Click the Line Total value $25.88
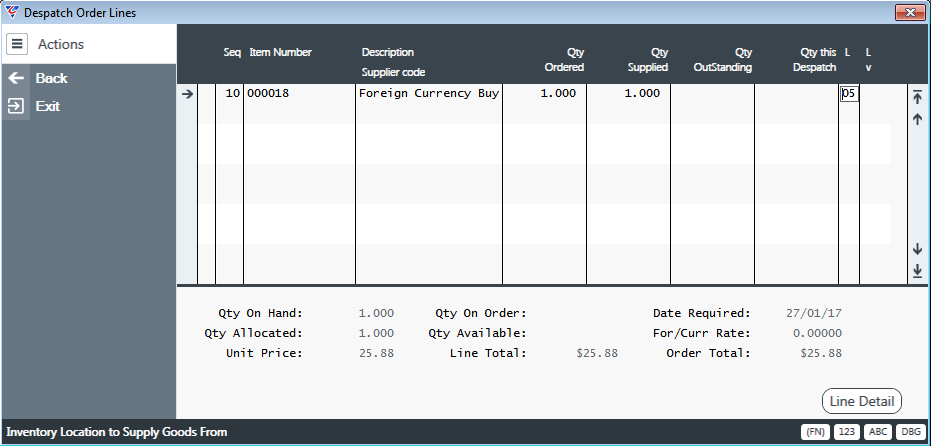 (x=597, y=353)
